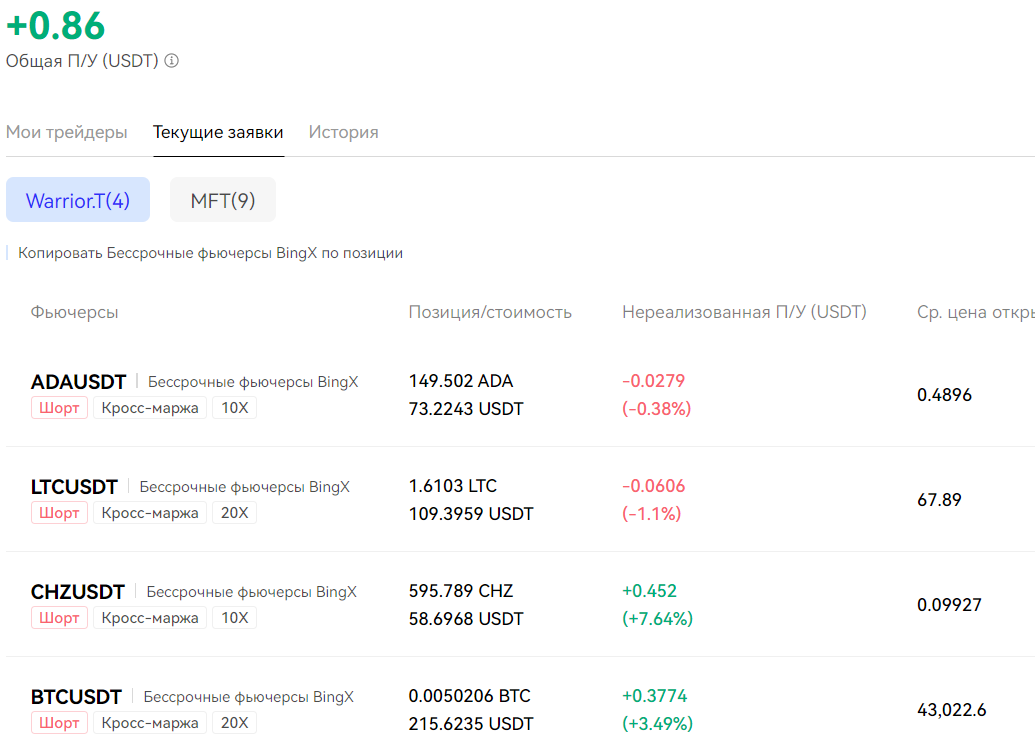This screenshot has height=737, width=1035.
Task: Click the BTCUSDT pair name
Action: (x=76, y=697)
